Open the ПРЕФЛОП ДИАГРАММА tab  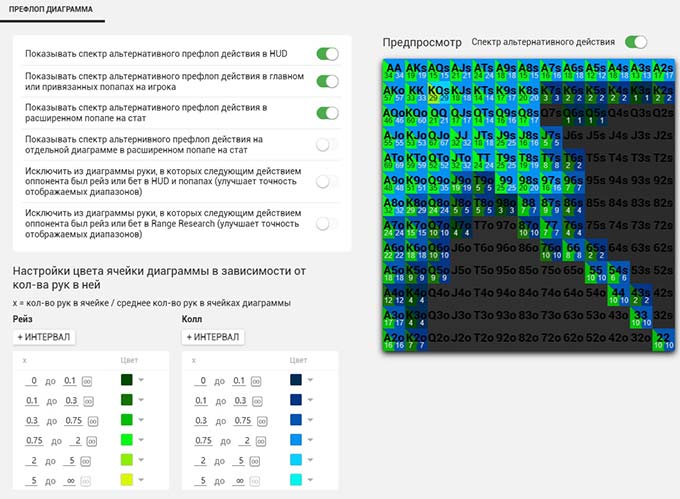pos(47,10)
